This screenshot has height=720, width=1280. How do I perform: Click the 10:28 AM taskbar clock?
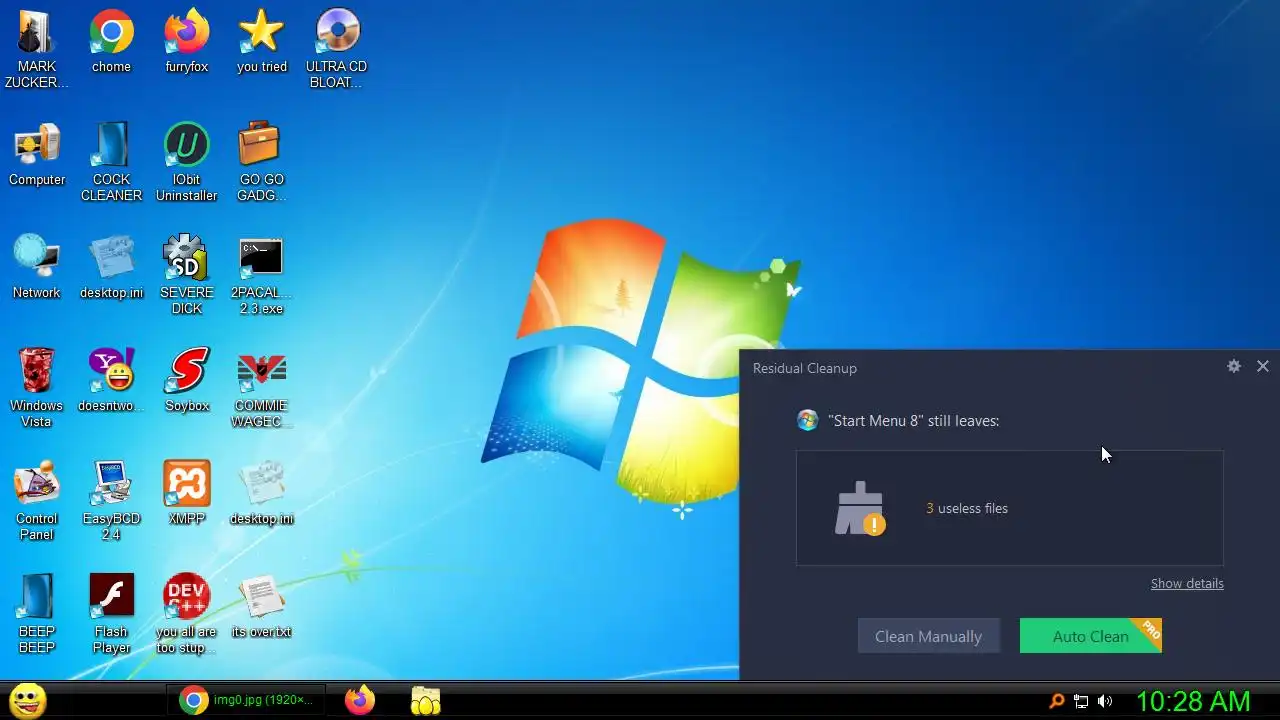coord(1193,701)
